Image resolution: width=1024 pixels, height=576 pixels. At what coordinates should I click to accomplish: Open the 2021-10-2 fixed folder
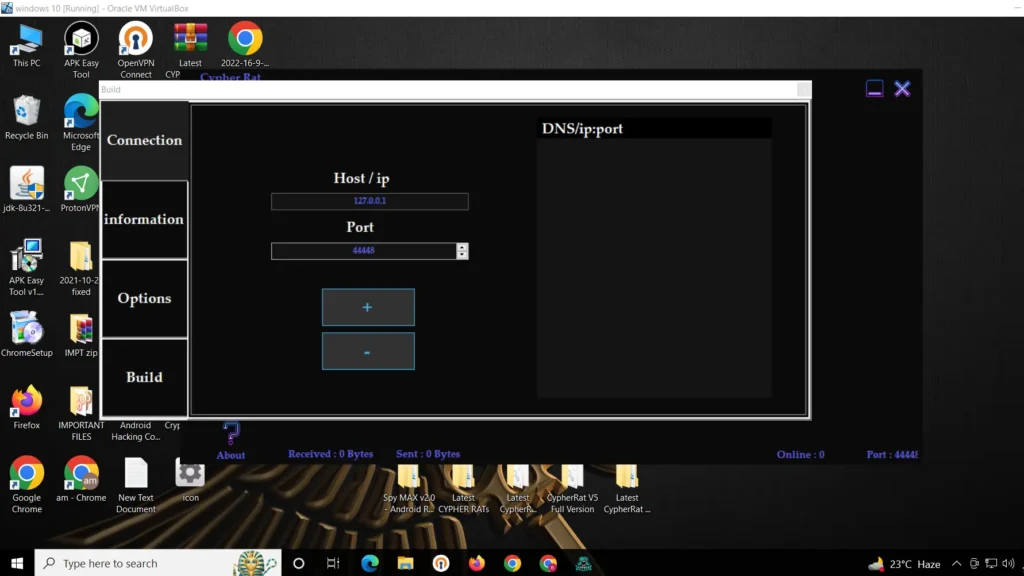pos(81,268)
